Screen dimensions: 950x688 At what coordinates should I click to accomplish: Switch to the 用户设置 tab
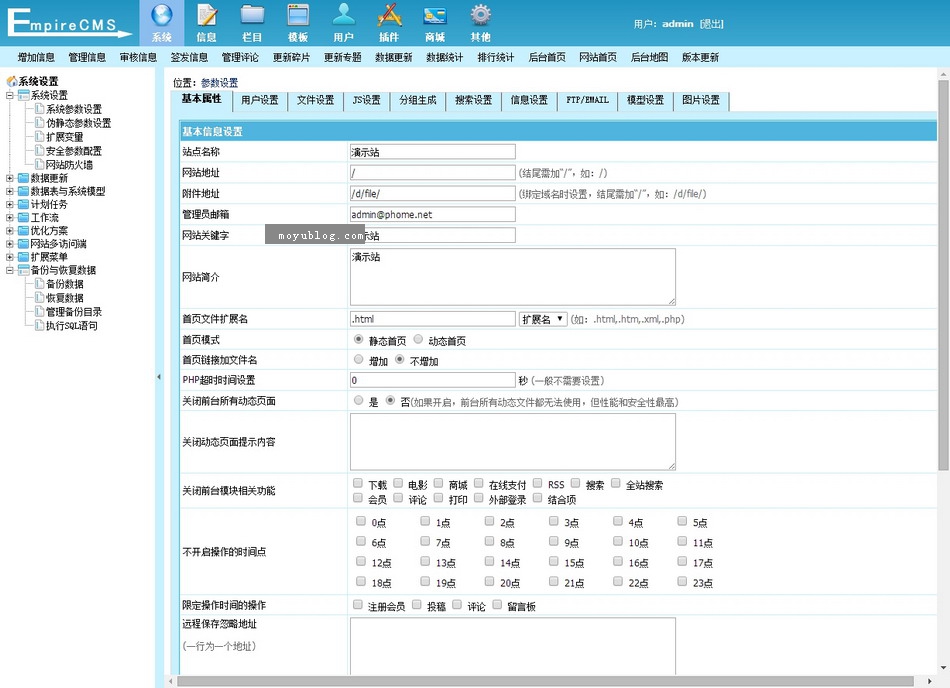260,101
